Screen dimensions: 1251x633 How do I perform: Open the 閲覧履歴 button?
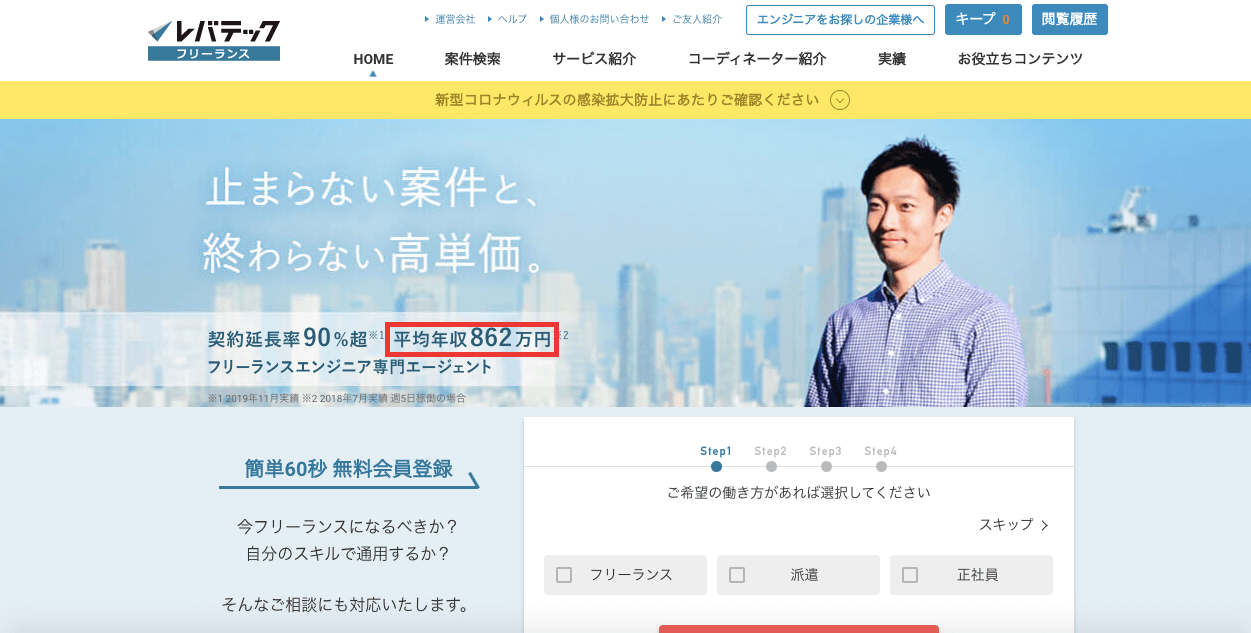(1069, 19)
